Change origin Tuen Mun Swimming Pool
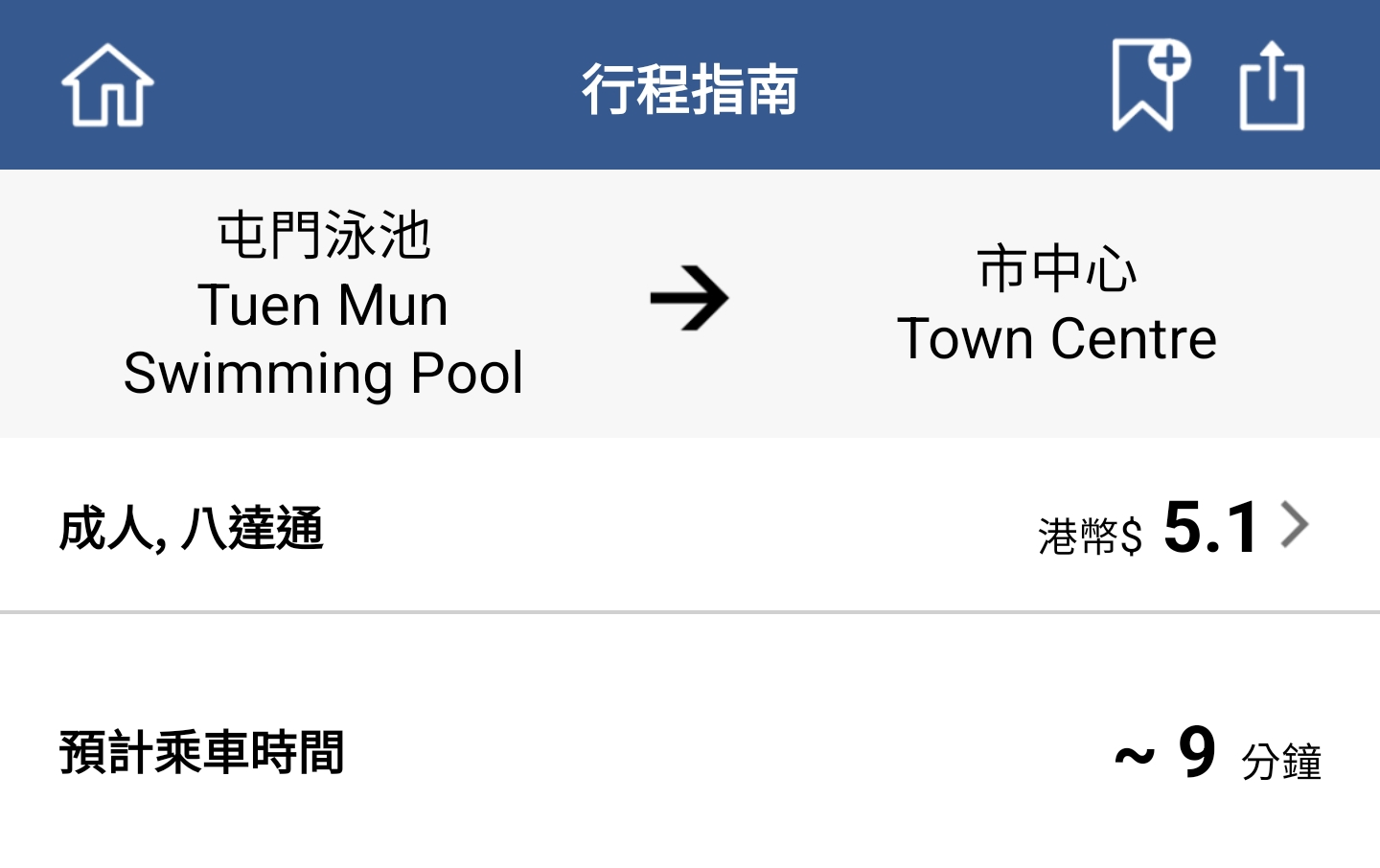The image size is (1380, 868). point(323,304)
